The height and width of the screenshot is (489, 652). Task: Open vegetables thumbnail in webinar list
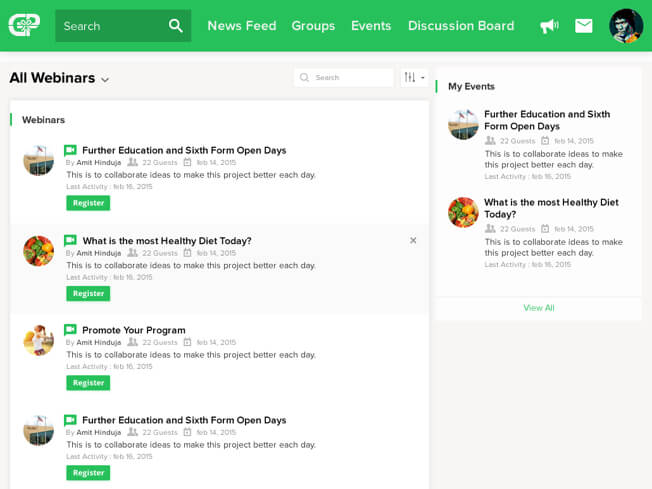click(39, 251)
